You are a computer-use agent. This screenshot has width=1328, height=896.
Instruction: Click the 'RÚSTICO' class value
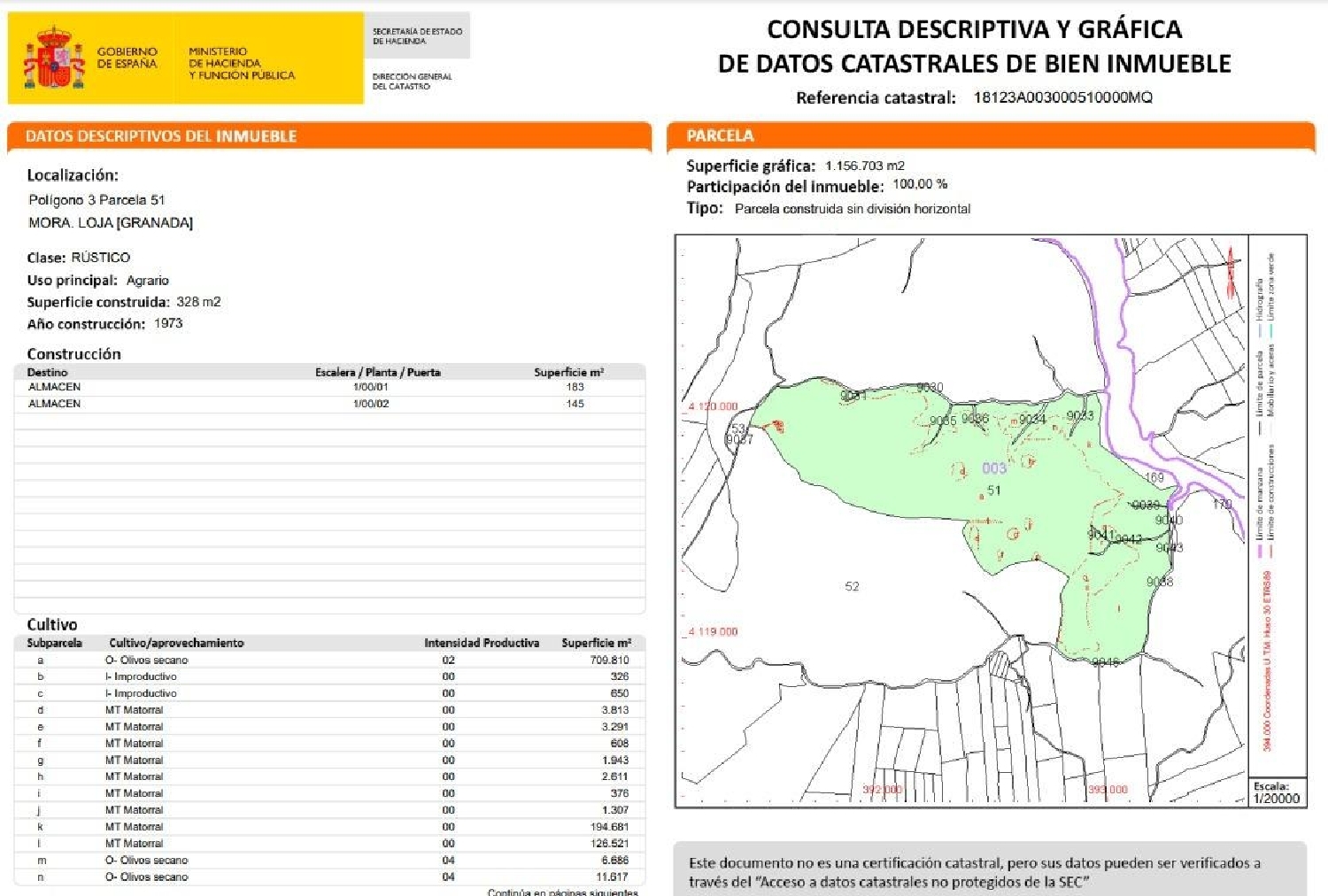tap(100, 257)
